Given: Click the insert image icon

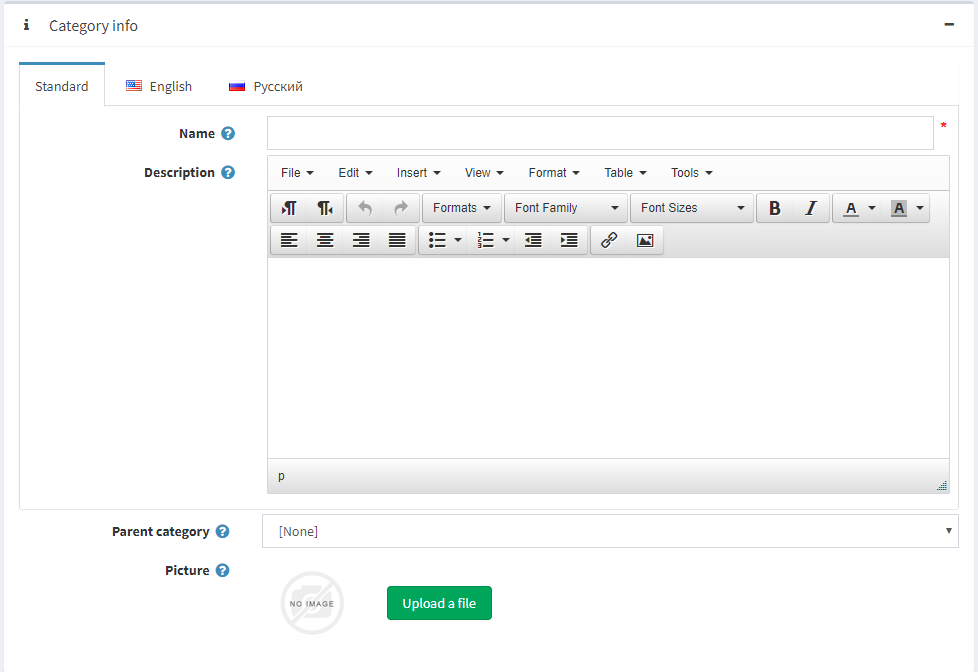Looking at the screenshot, I should [x=645, y=240].
